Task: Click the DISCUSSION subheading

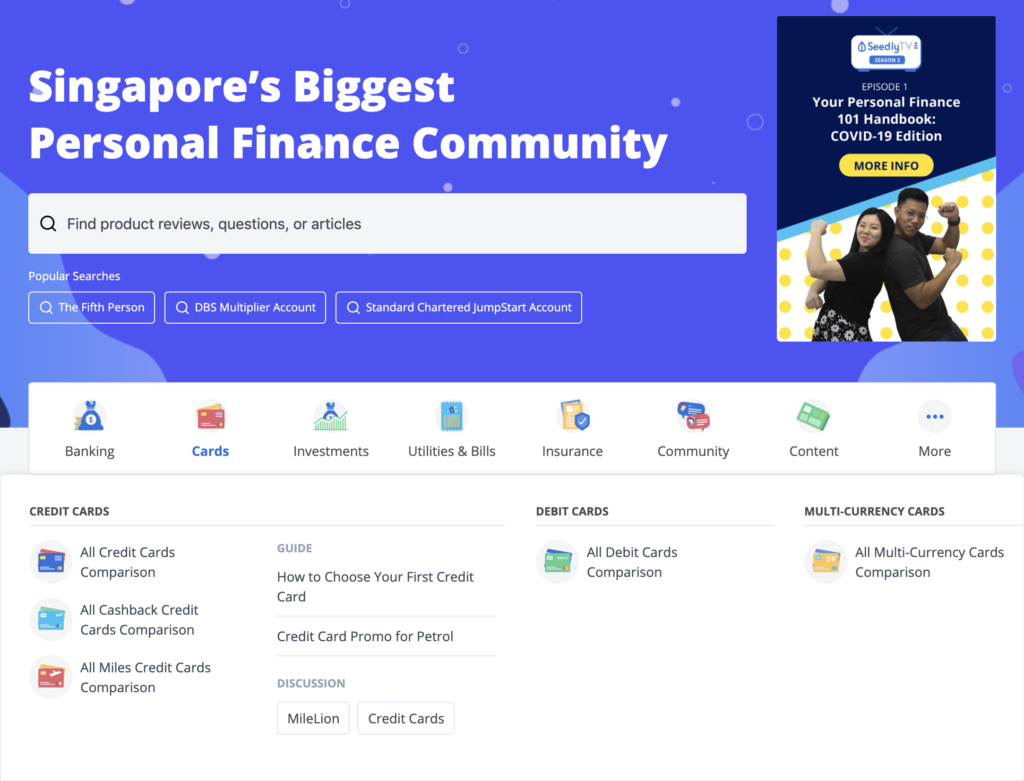Action: (311, 684)
